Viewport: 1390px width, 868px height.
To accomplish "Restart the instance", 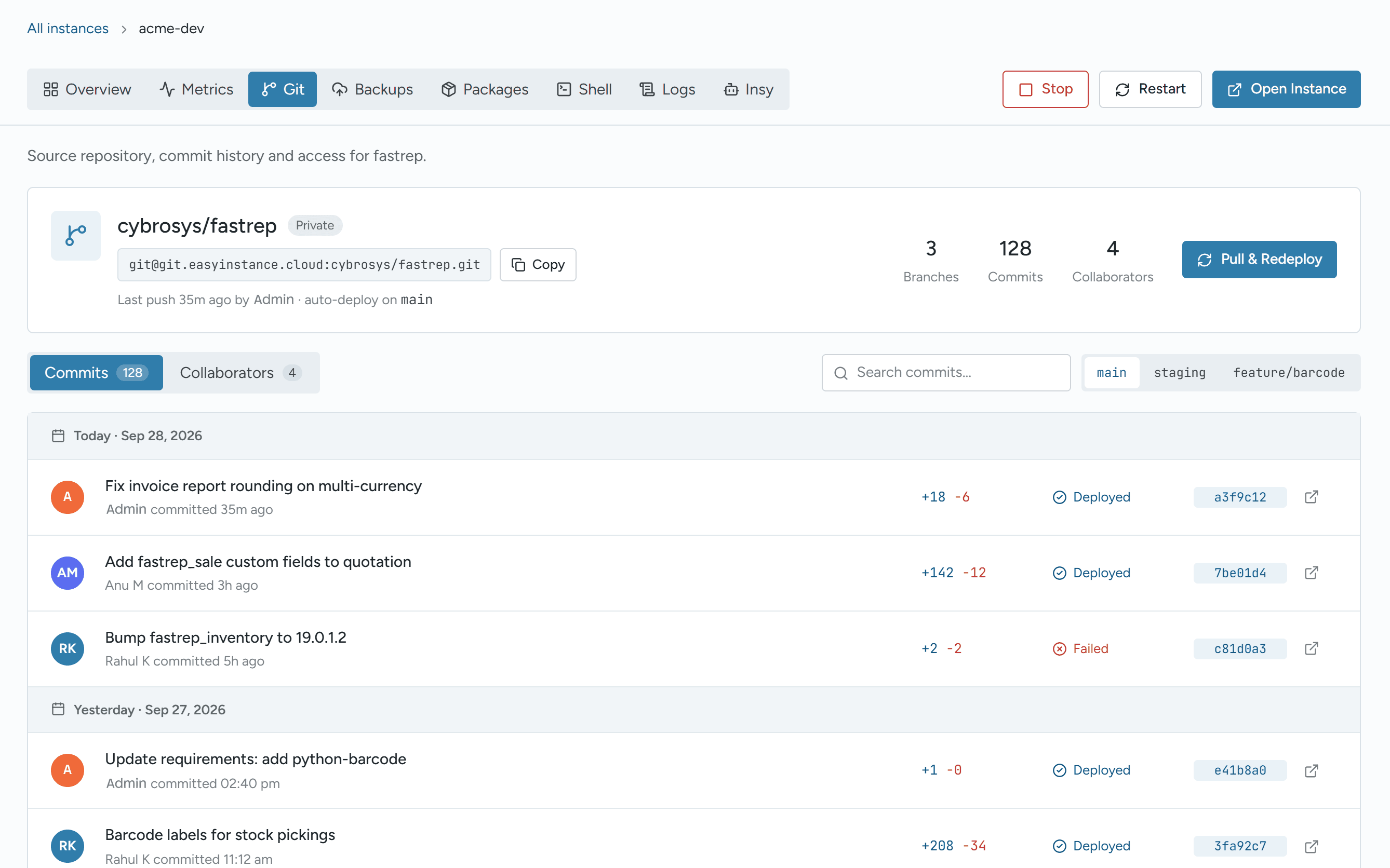I will point(1150,89).
